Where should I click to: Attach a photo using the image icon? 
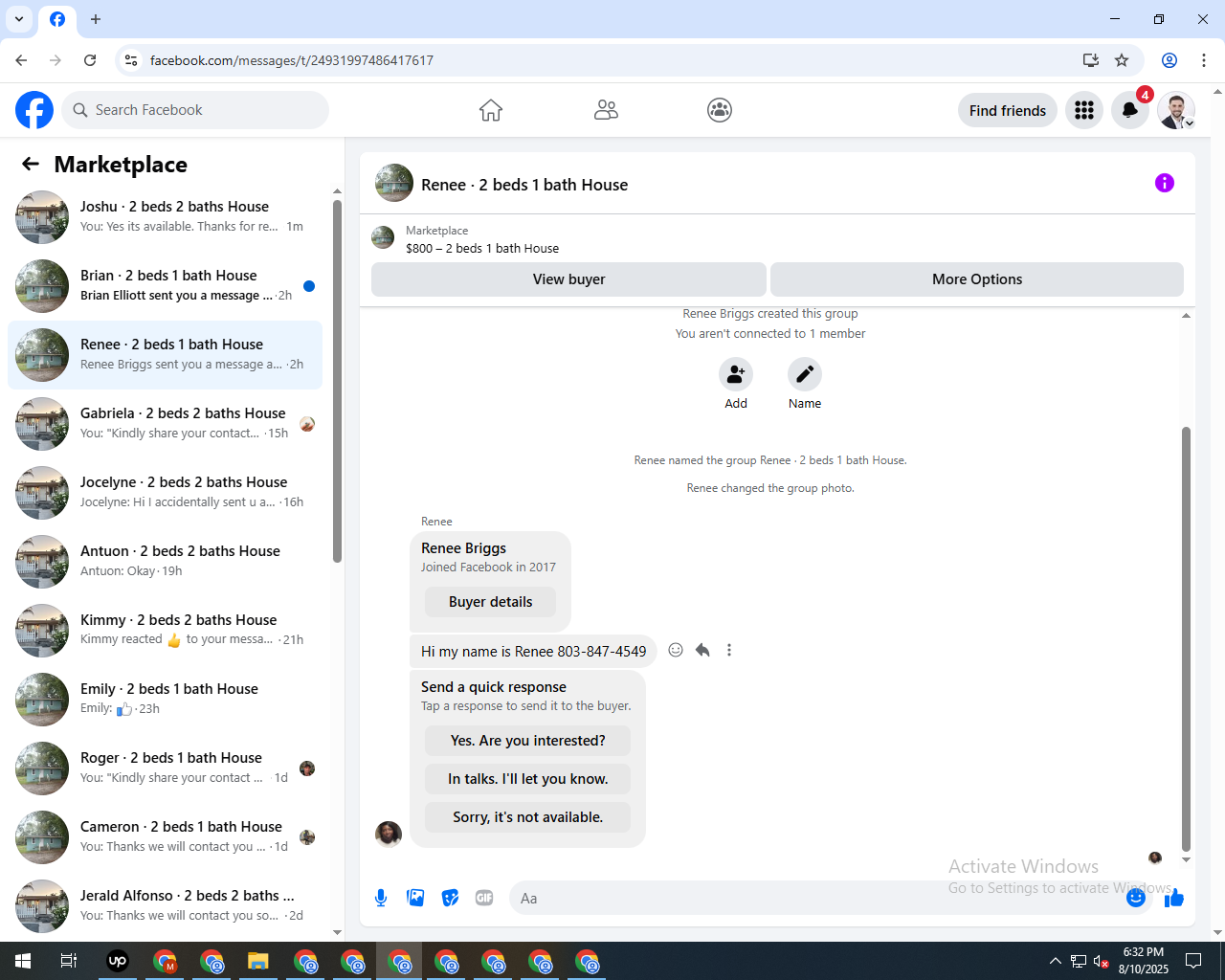pyautogui.click(x=415, y=898)
